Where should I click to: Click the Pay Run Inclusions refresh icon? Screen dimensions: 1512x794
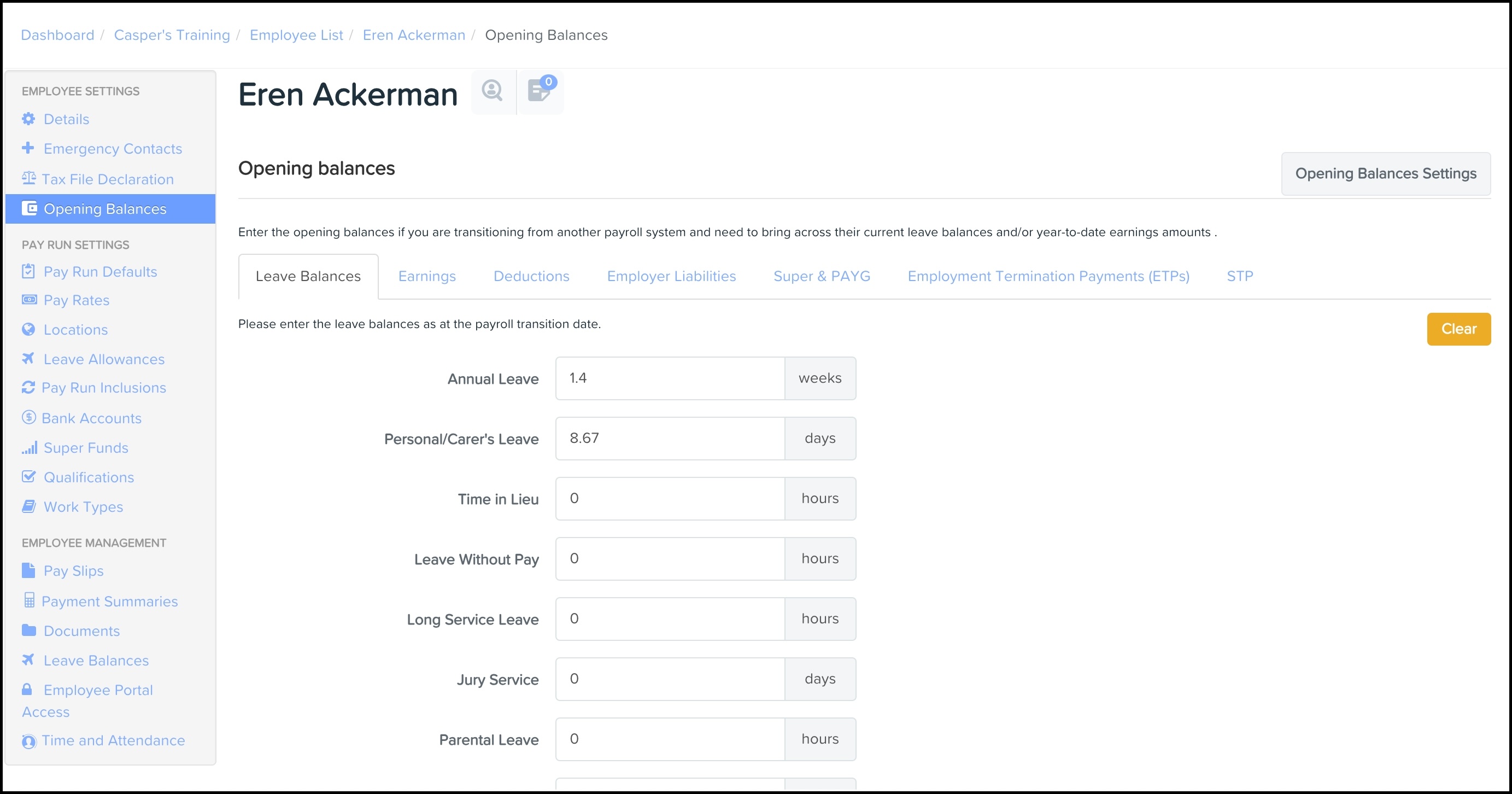[28, 388]
